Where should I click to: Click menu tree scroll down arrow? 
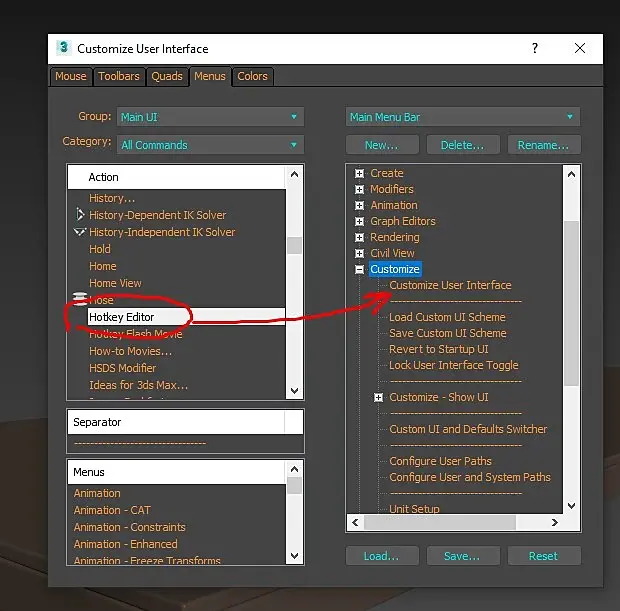pos(571,505)
